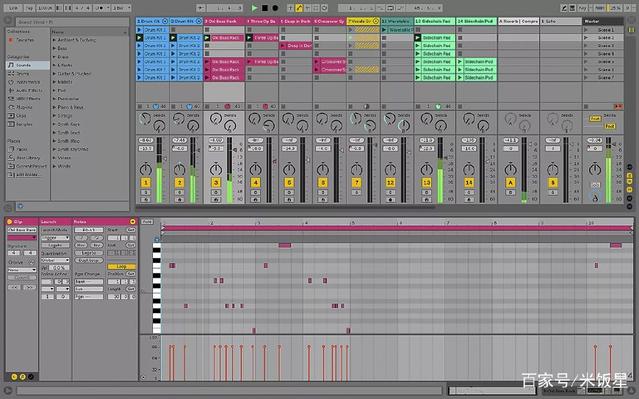The height and width of the screenshot is (399, 639).
Task: Click Clip box header with yellow circle
Action: pos(22,222)
